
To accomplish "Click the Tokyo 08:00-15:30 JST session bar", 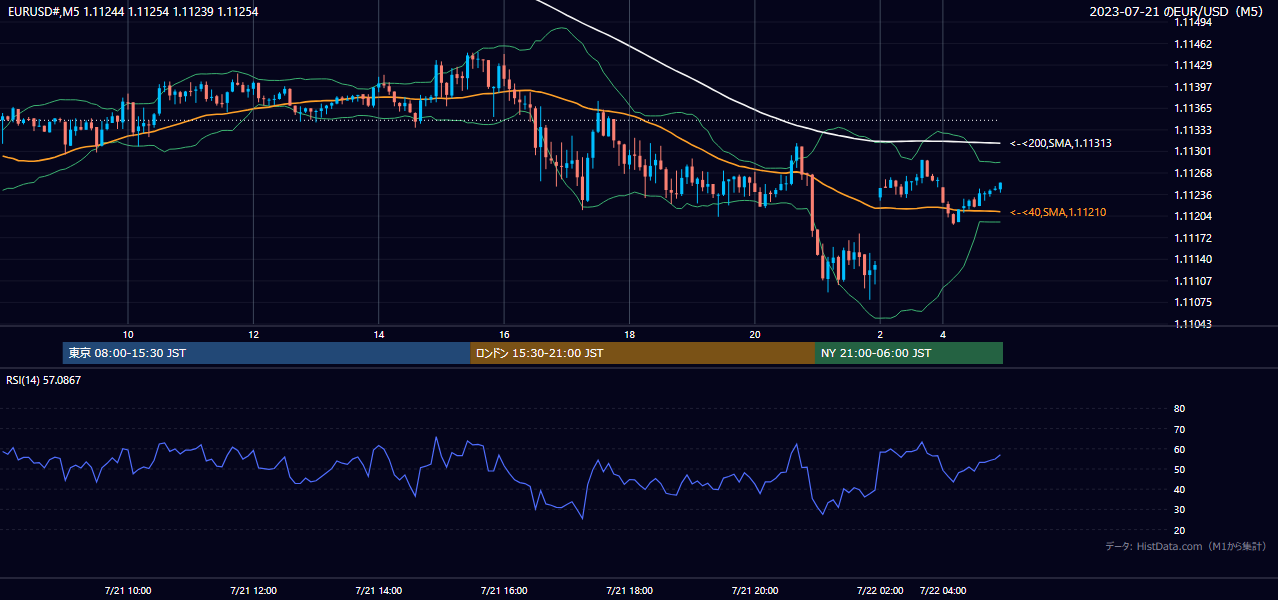I will (266, 353).
